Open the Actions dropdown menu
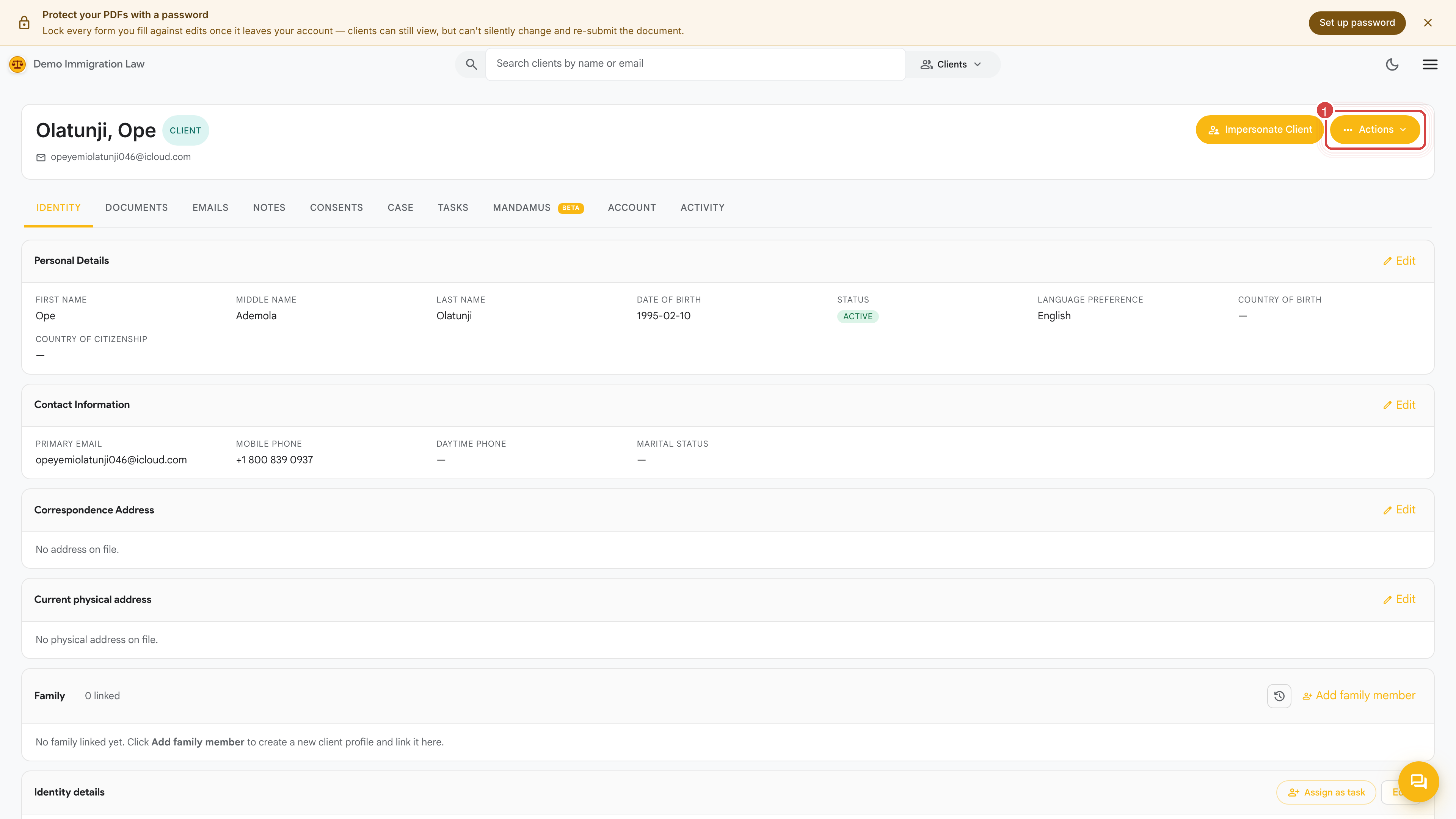The width and height of the screenshot is (1456, 819). (x=1374, y=129)
